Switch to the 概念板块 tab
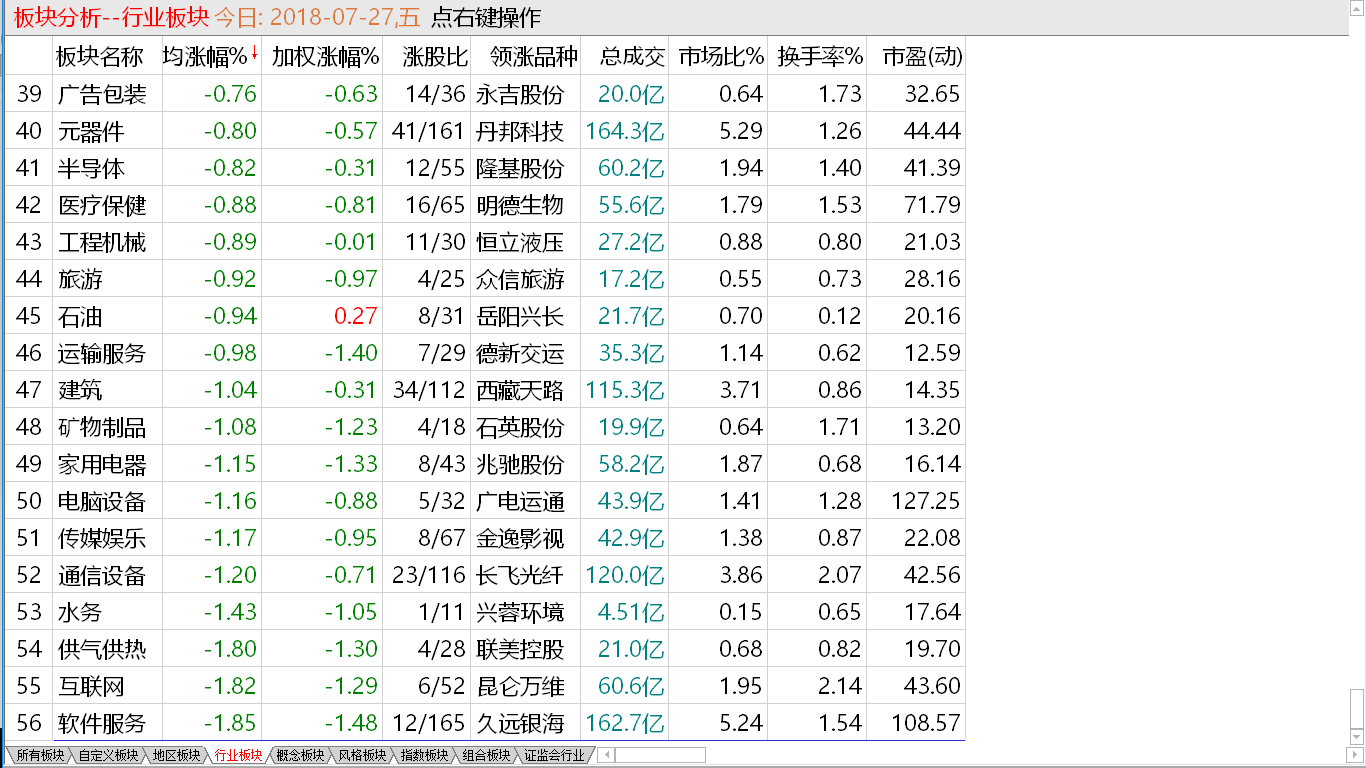Image resolution: width=1366 pixels, height=768 pixels. (300, 756)
